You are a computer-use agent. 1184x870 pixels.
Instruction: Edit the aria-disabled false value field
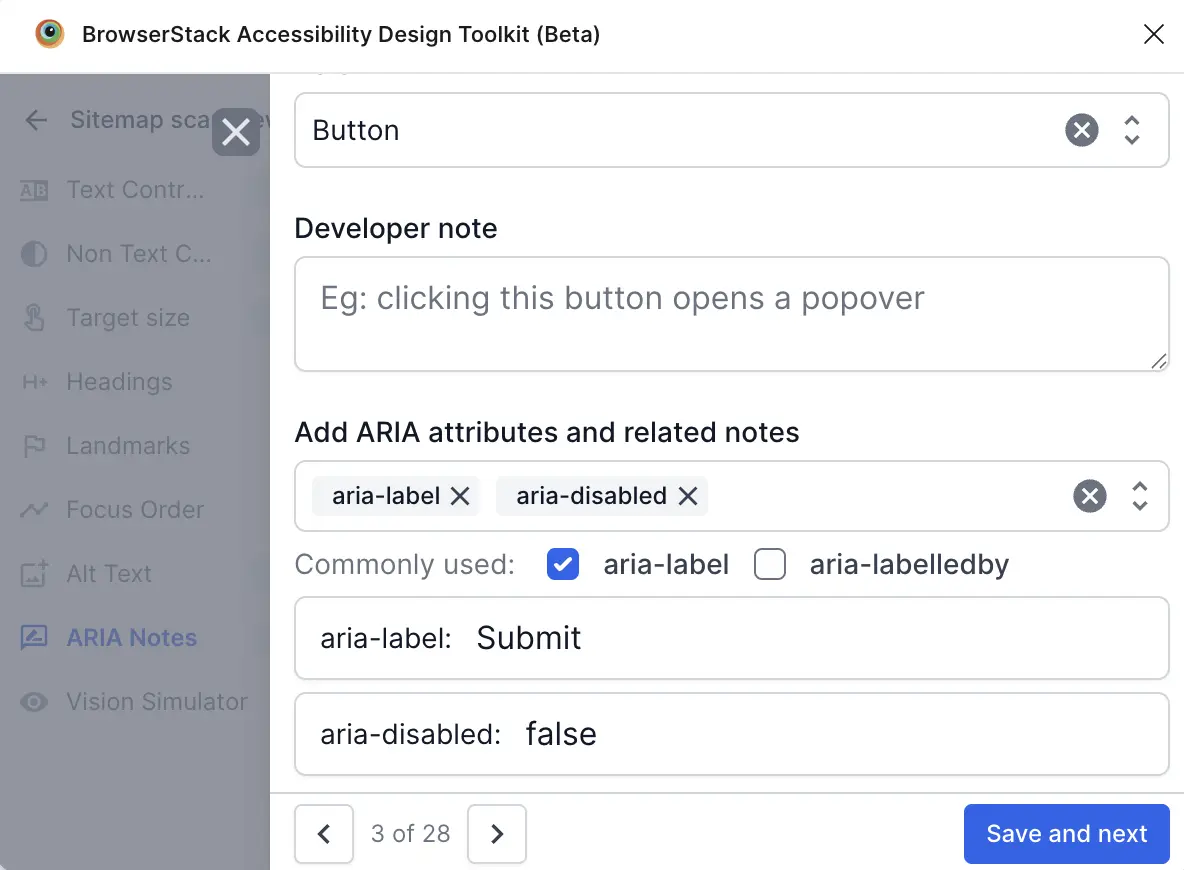(x=732, y=734)
